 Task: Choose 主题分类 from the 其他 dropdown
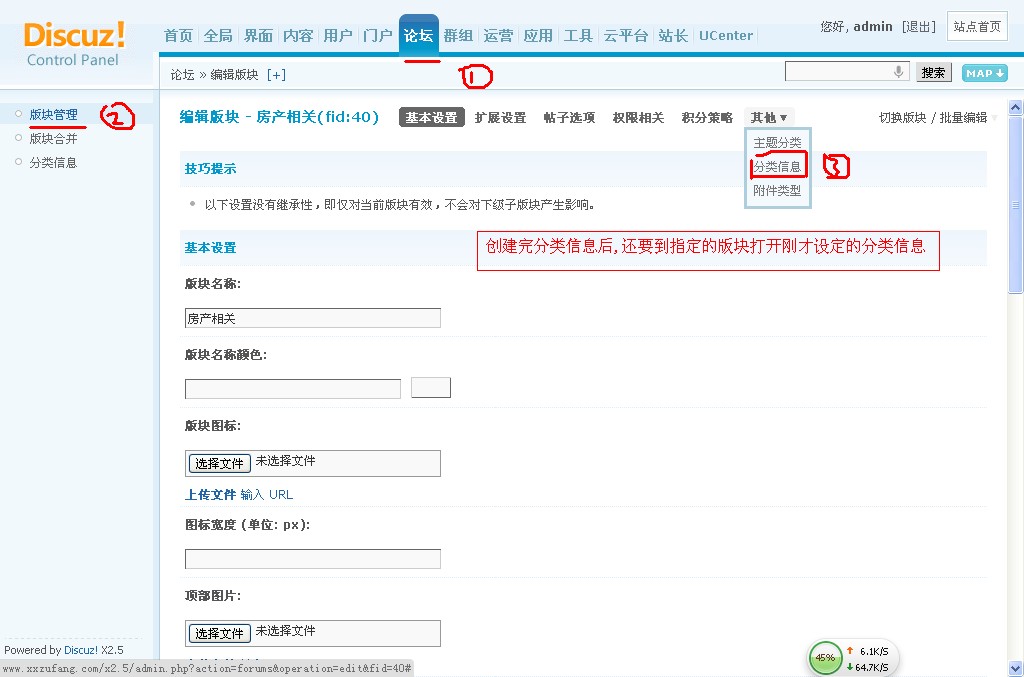coord(777,142)
